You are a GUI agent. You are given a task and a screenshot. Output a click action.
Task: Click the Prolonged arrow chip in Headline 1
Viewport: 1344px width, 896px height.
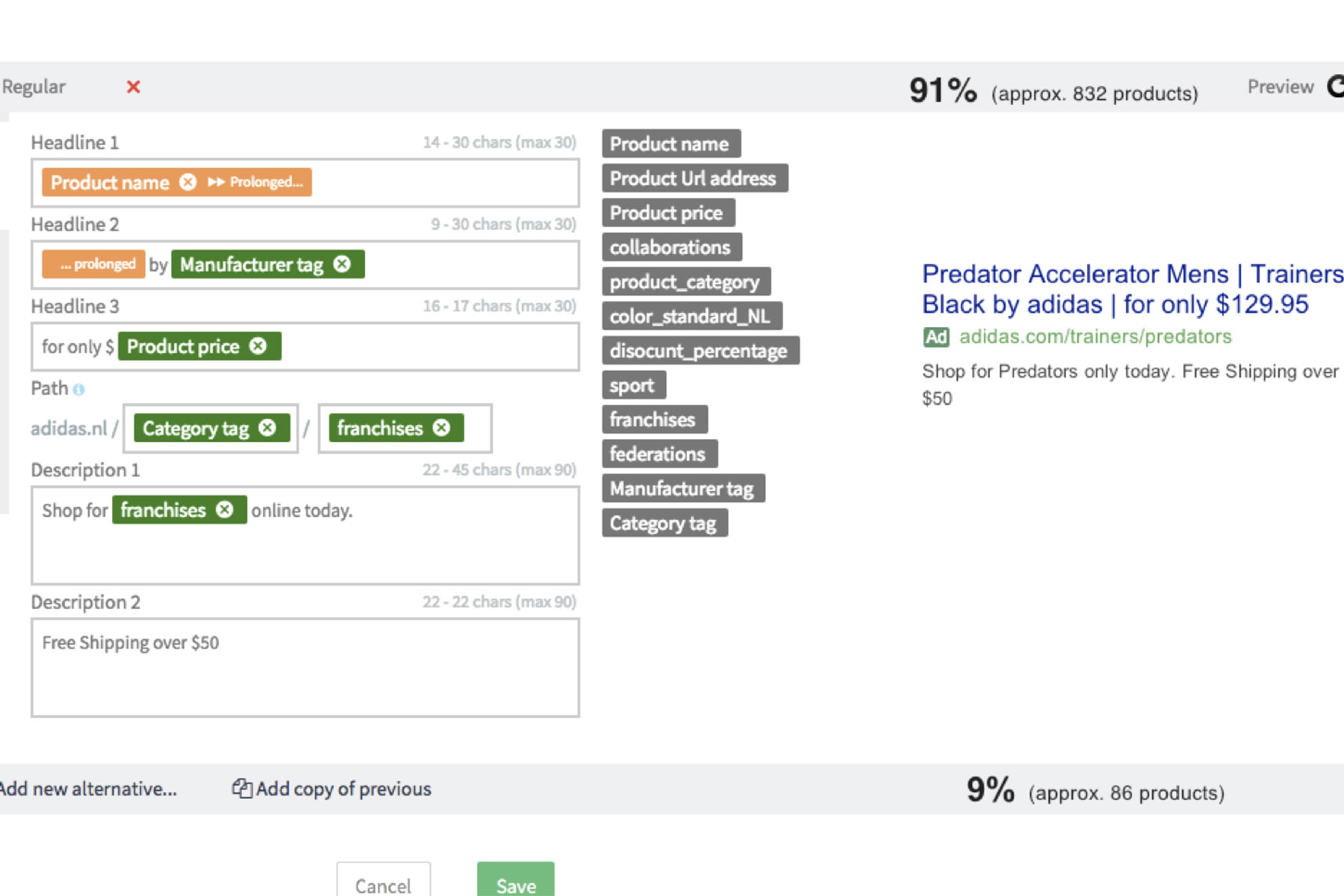pyautogui.click(x=255, y=182)
